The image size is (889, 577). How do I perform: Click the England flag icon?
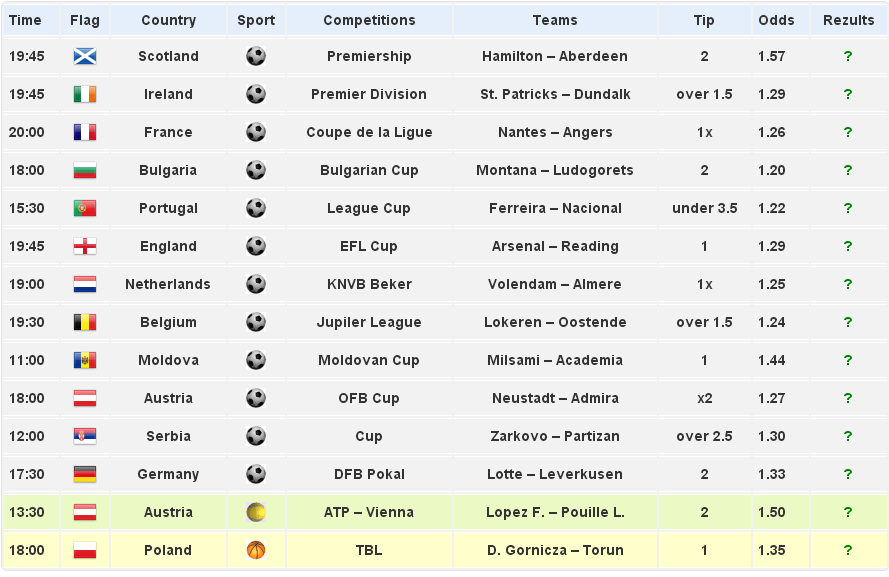click(85, 247)
